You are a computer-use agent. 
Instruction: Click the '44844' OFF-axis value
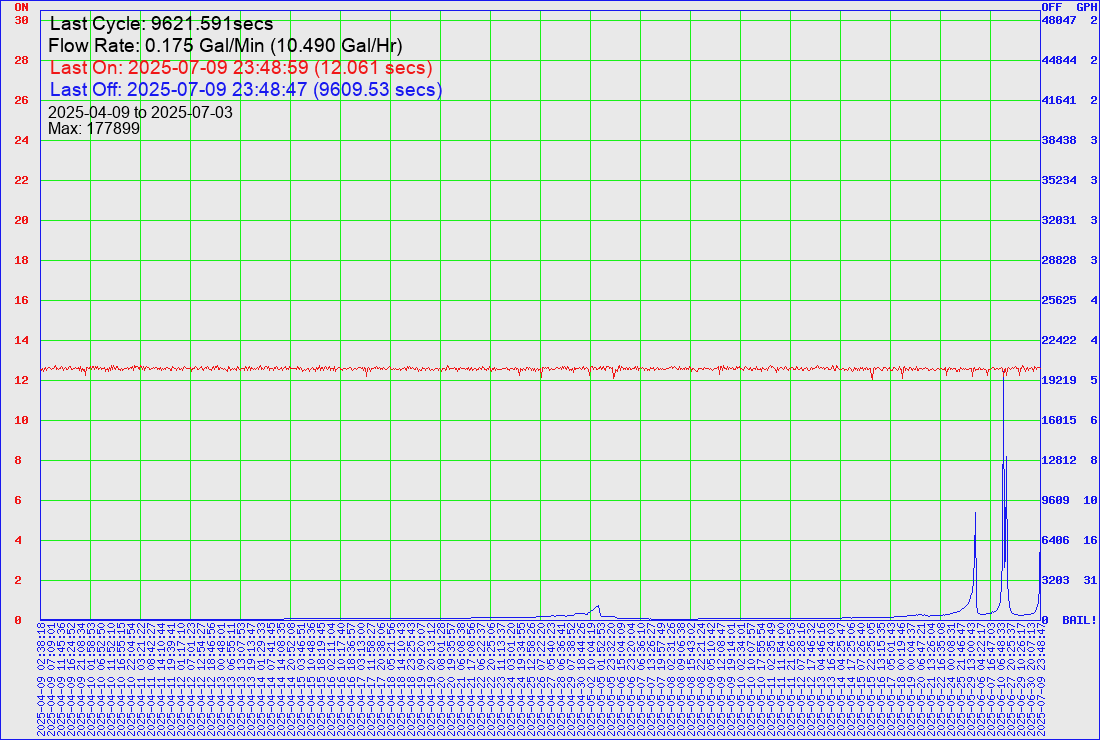1059,60
